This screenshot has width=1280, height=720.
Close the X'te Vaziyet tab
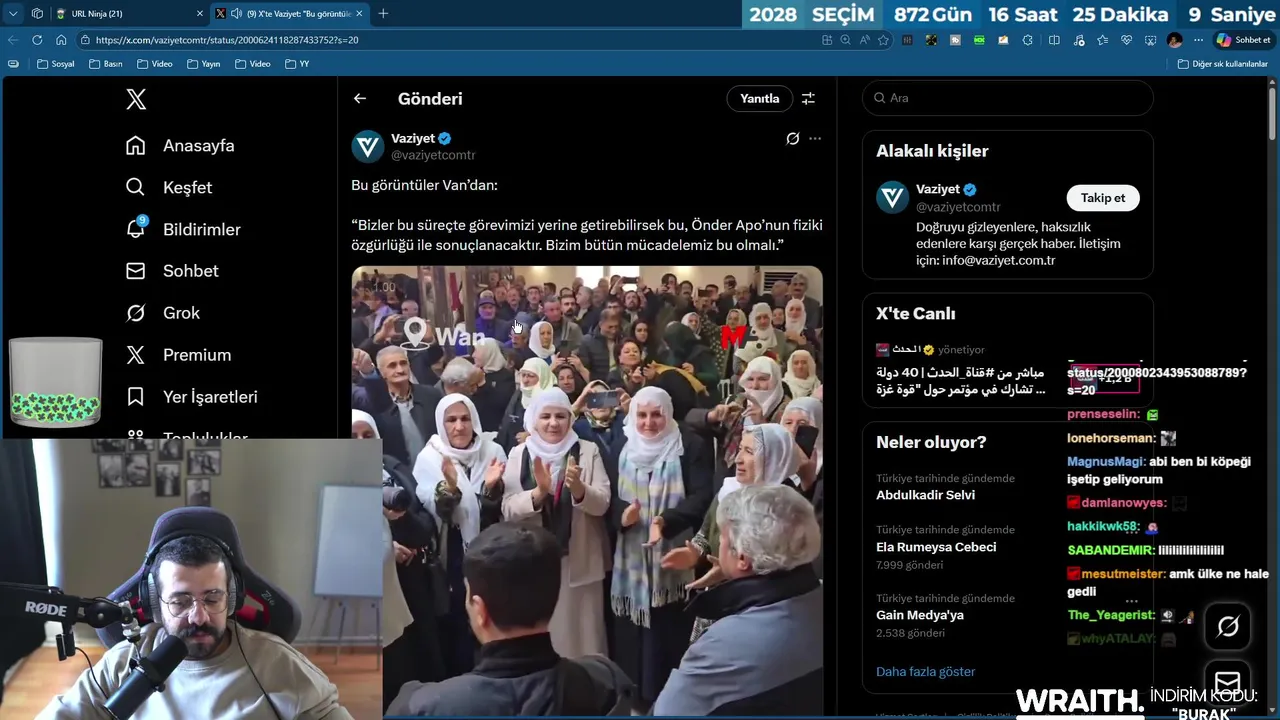pyautogui.click(x=360, y=13)
